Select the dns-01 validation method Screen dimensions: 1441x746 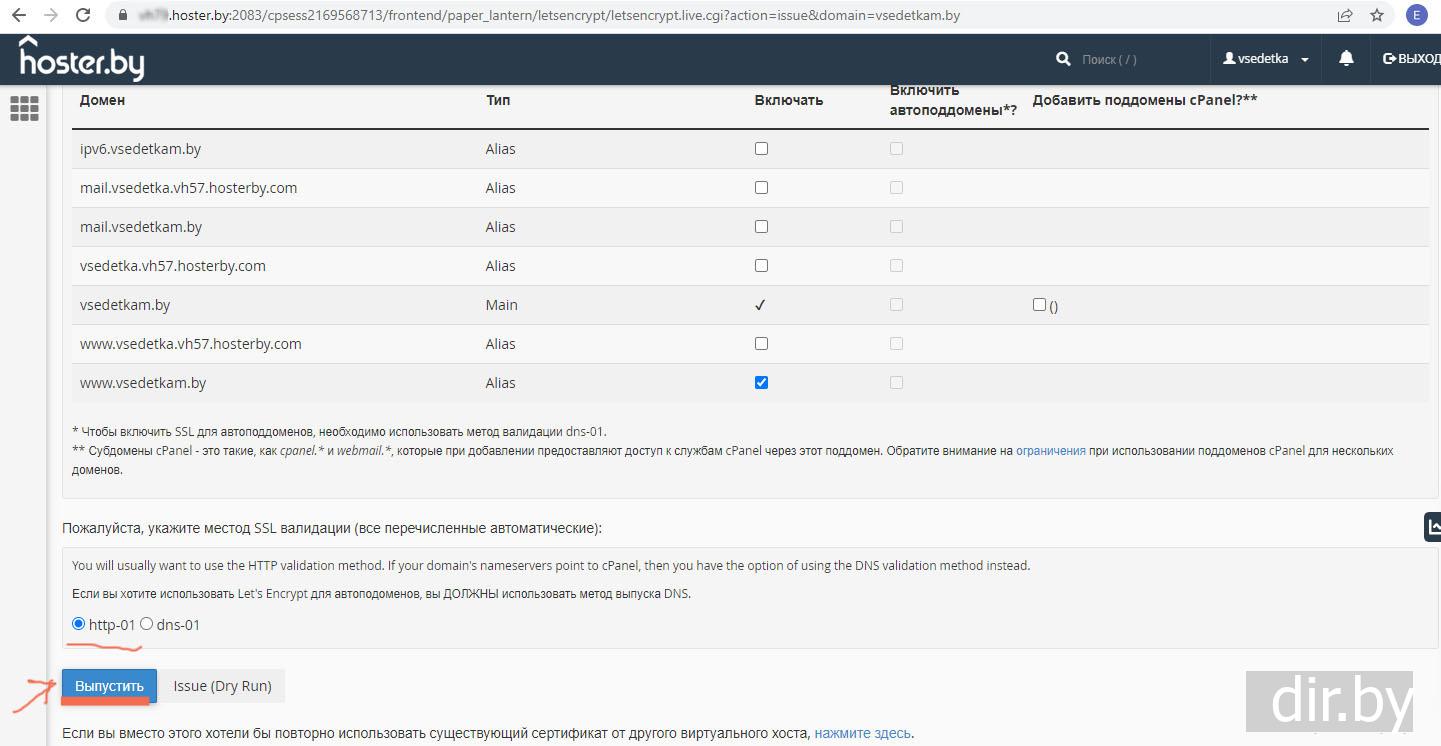tap(147, 624)
